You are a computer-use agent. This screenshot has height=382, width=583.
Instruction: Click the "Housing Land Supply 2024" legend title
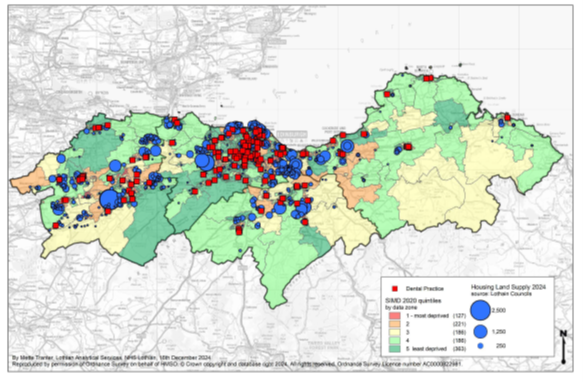pyautogui.click(x=508, y=287)
